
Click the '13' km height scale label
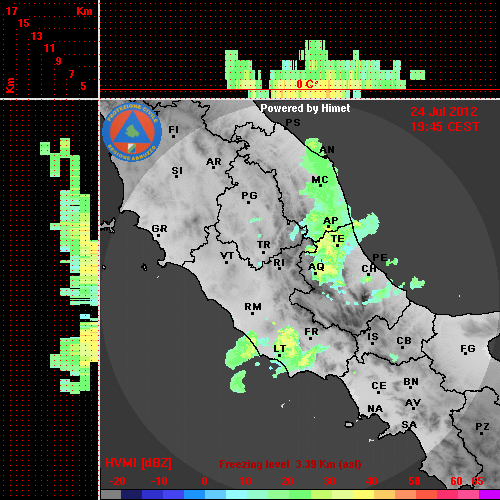37,36
